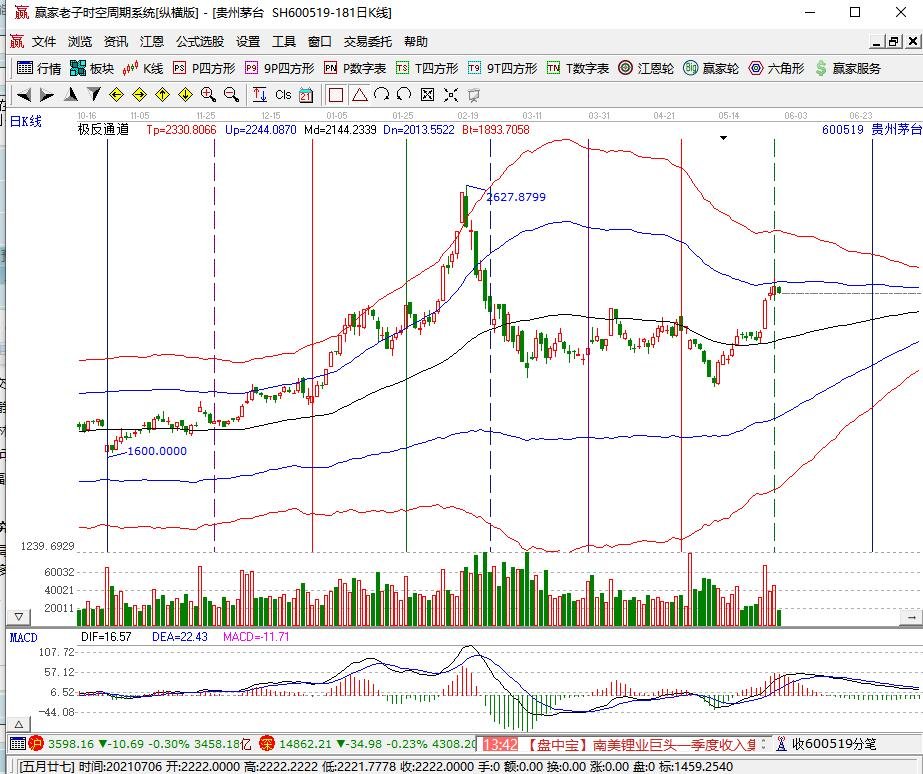Image resolution: width=923 pixels, height=774 pixels.
Task: Zoom in with the plus magnifier
Action: pyautogui.click(x=208, y=95)
